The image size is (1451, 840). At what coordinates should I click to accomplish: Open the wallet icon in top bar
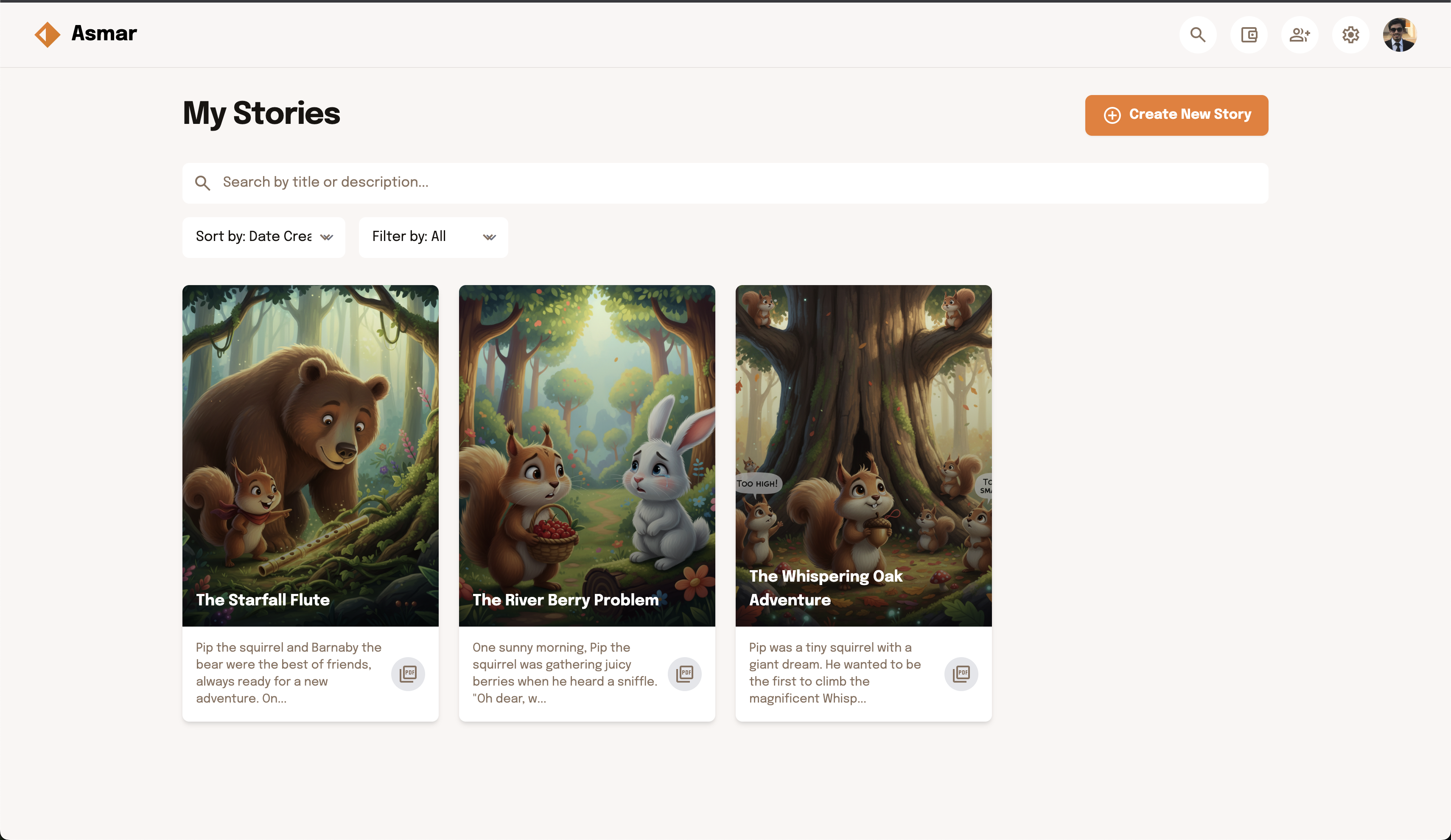coord(1248,34)
